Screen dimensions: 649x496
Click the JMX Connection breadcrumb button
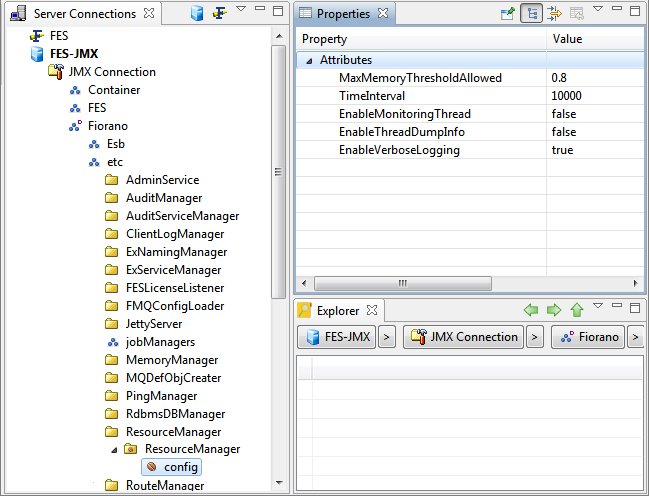click(x=463, y=337)
